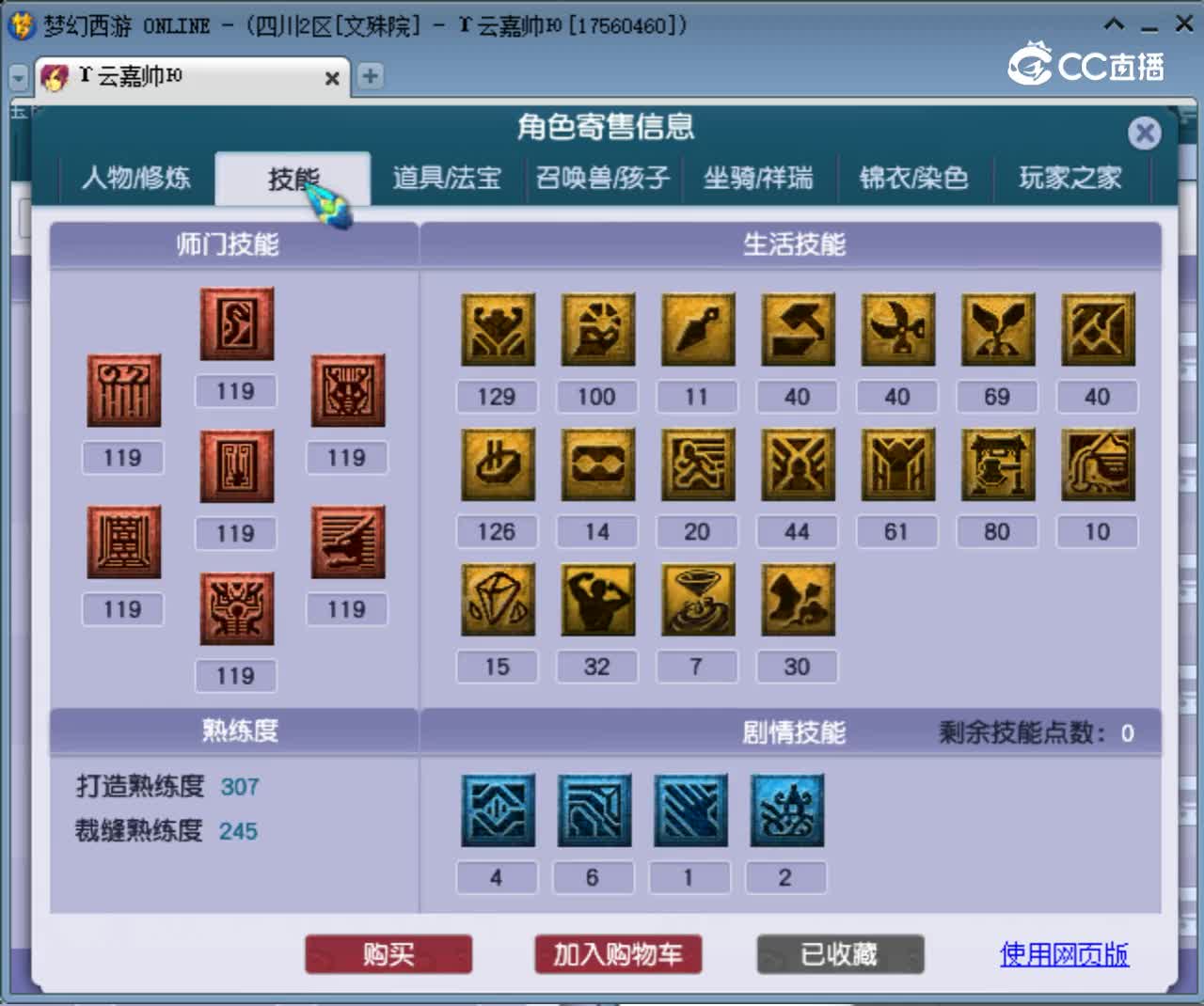Screen dimensions: 1204x1006
Task: Select the blue story skill icon level 6
Action: pos(594,810)
